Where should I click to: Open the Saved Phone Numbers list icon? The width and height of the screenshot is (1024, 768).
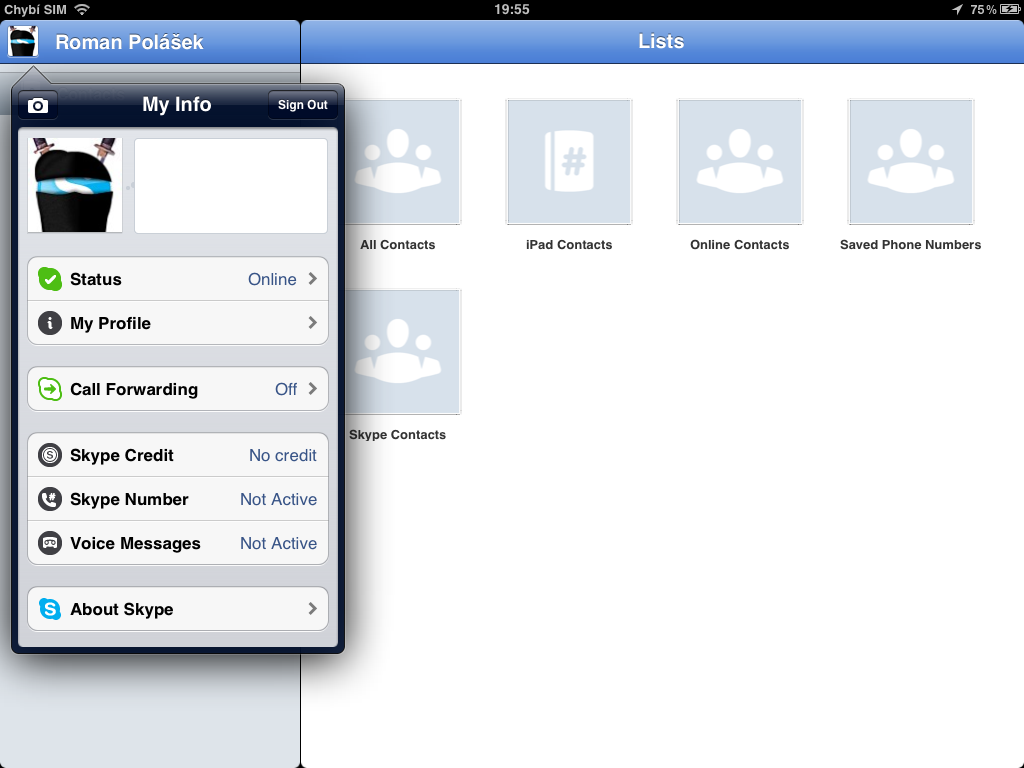pos(911,162)
